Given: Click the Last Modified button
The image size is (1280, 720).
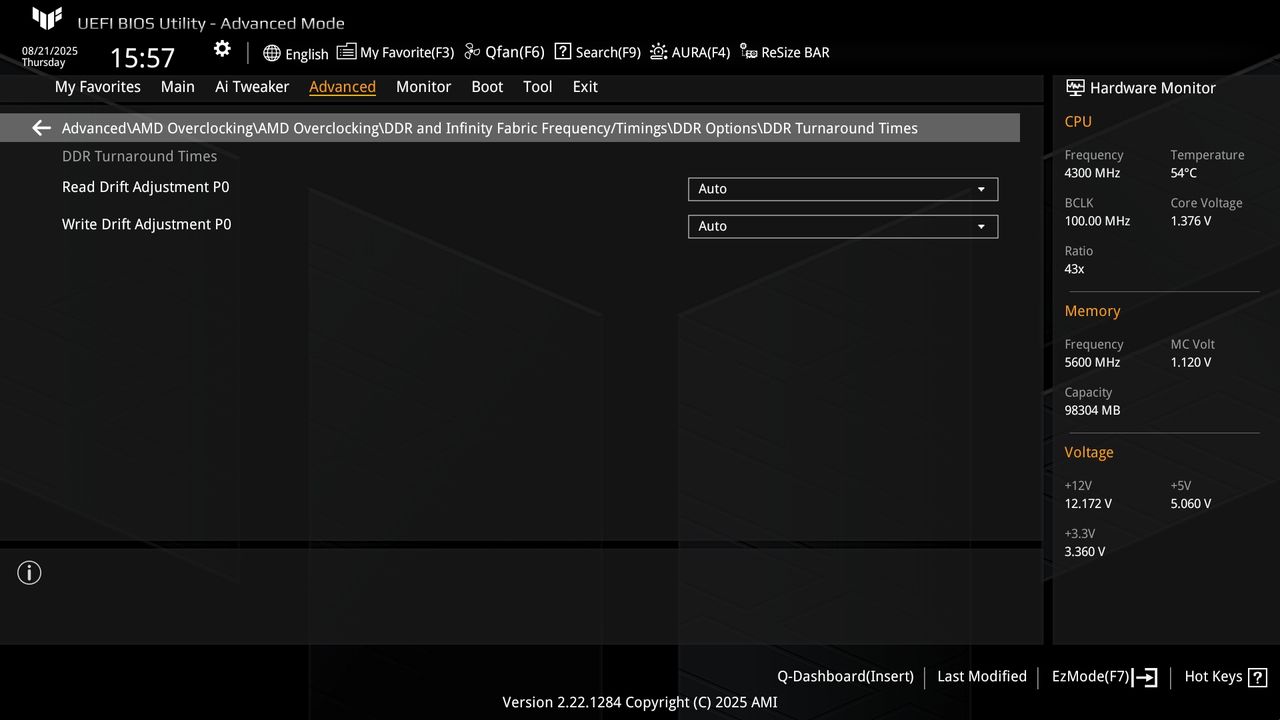Looking at the screenshot, I should (x=981, y=676).
